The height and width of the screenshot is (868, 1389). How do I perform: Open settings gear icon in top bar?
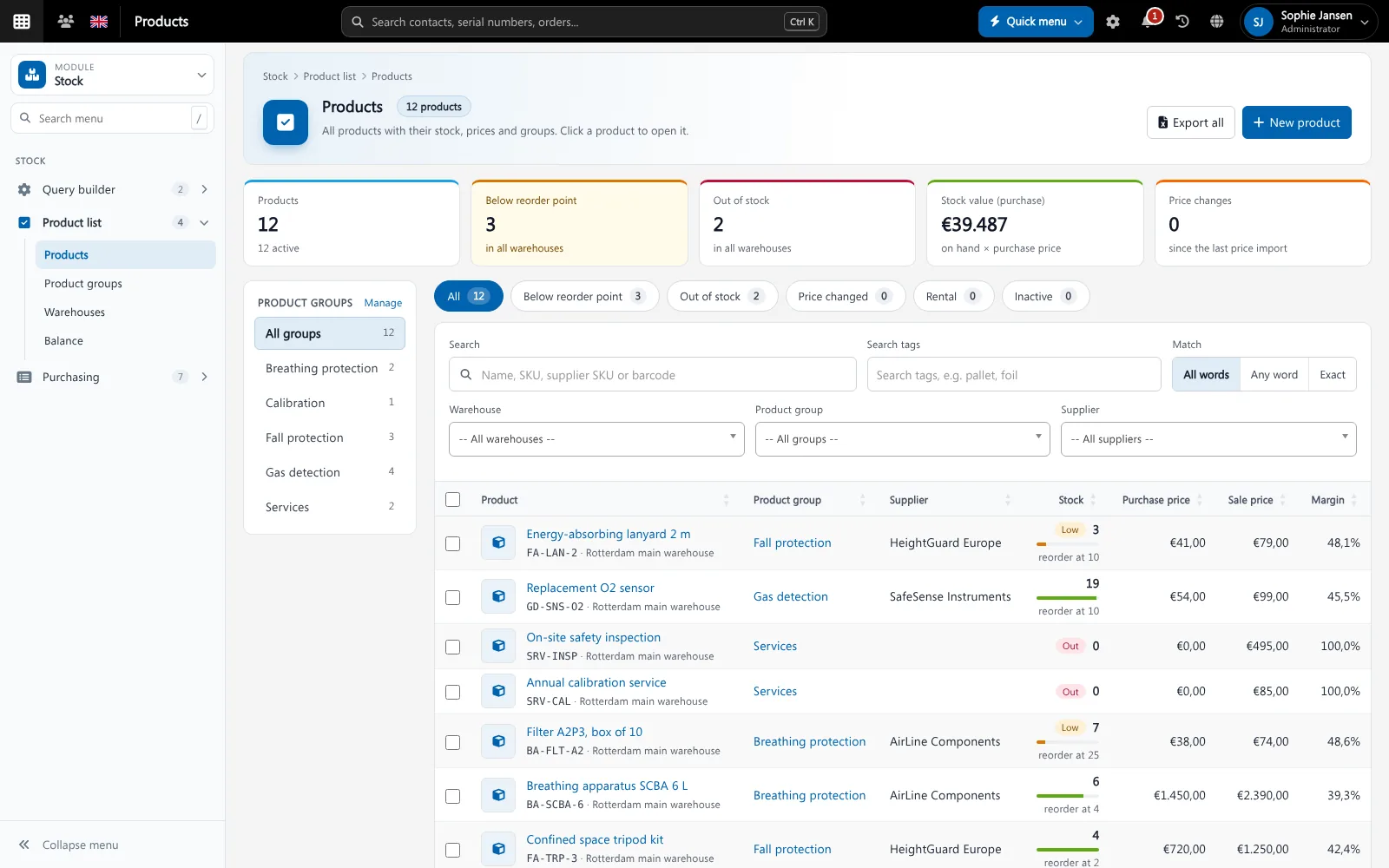(x=1113, y=22)
